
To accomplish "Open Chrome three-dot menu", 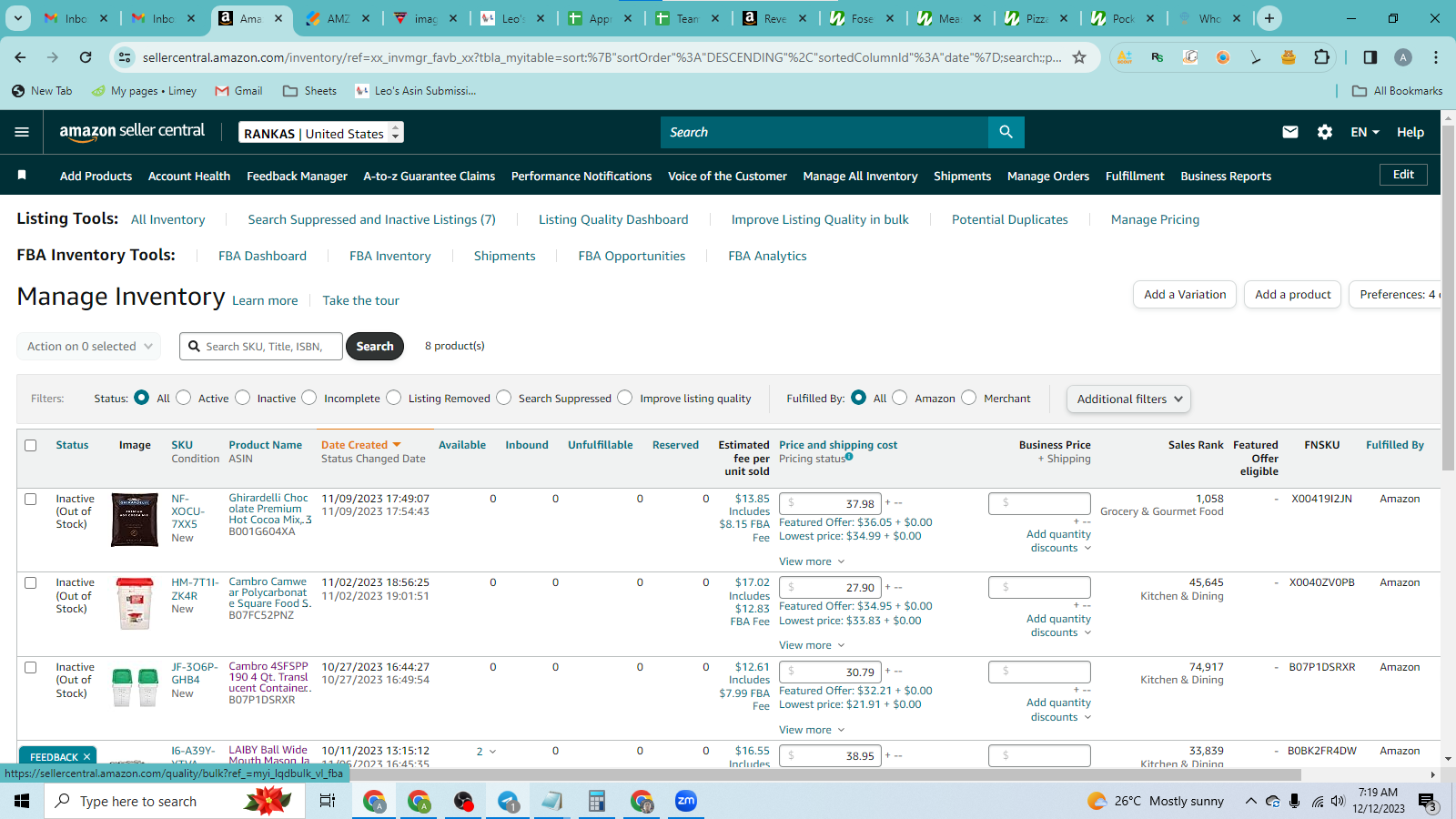I will [x=1436, y=57].
